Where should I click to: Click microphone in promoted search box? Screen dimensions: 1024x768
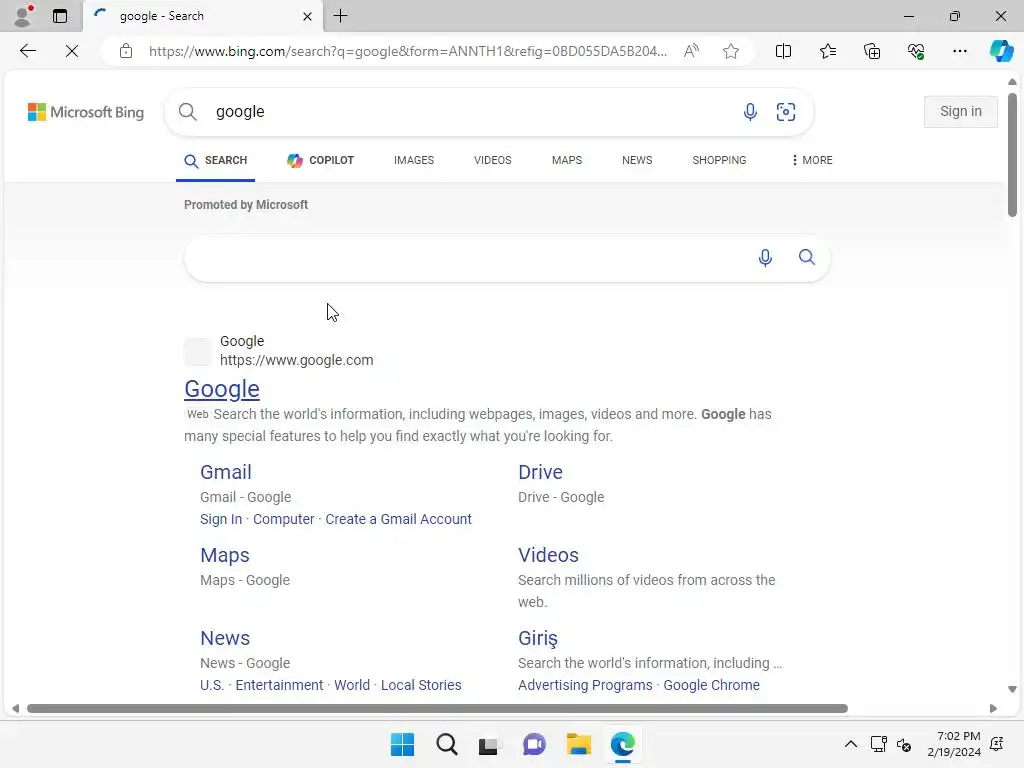[765, 258]
